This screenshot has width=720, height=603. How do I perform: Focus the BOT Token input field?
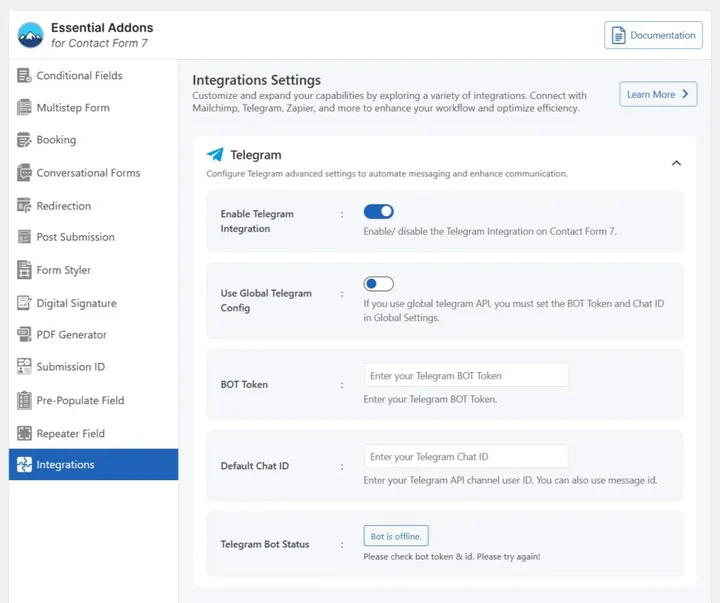pos(466,376)
